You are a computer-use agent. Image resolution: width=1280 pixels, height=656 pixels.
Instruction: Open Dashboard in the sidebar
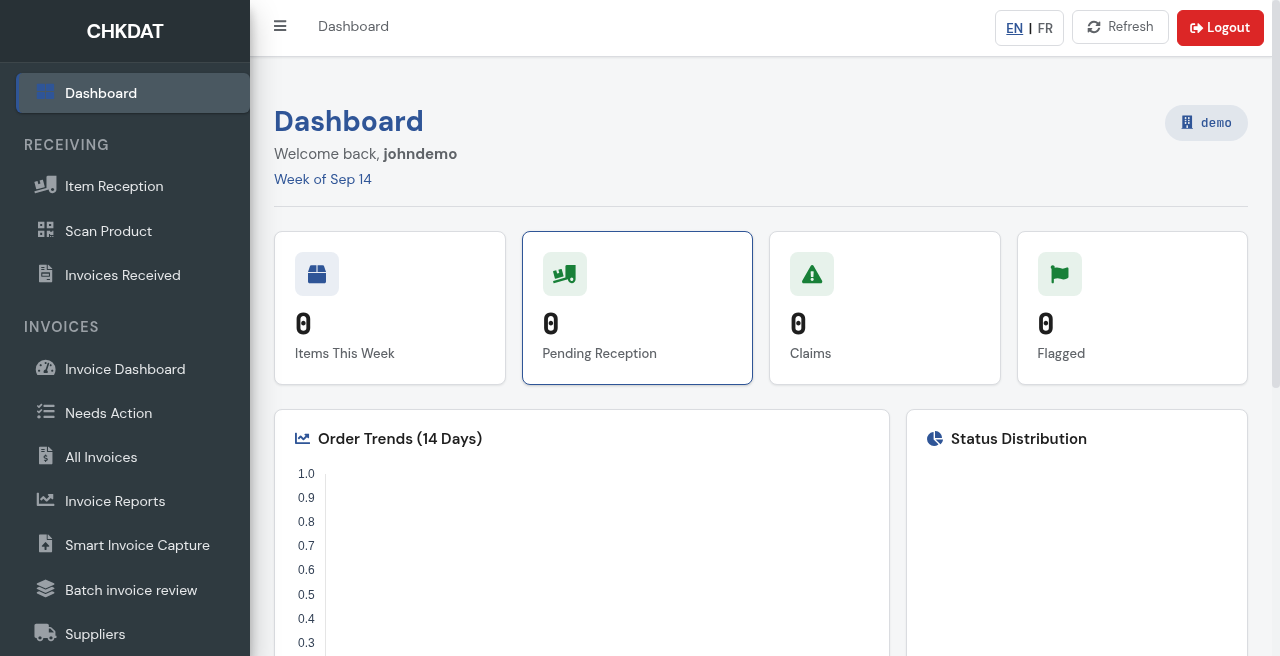click(x=133, y=93)
